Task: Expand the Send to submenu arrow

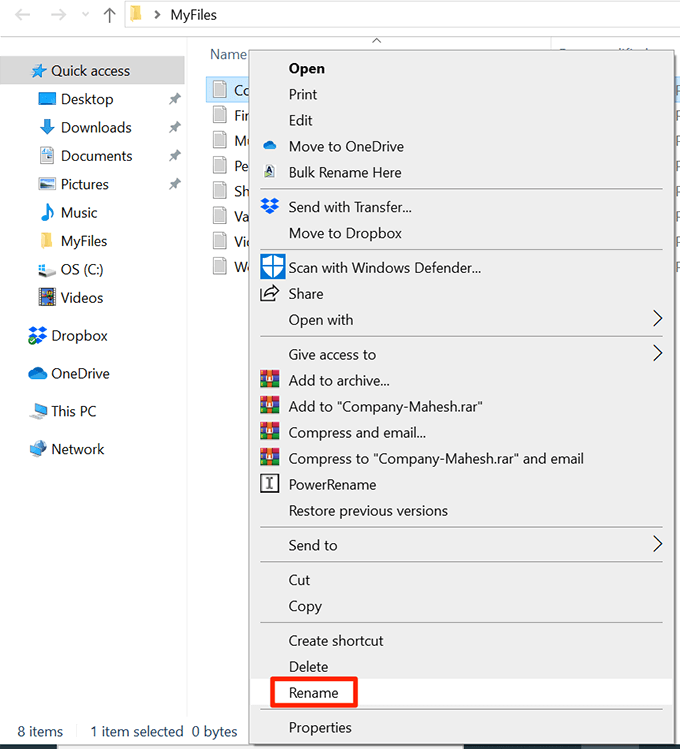Action: point(657,545)
